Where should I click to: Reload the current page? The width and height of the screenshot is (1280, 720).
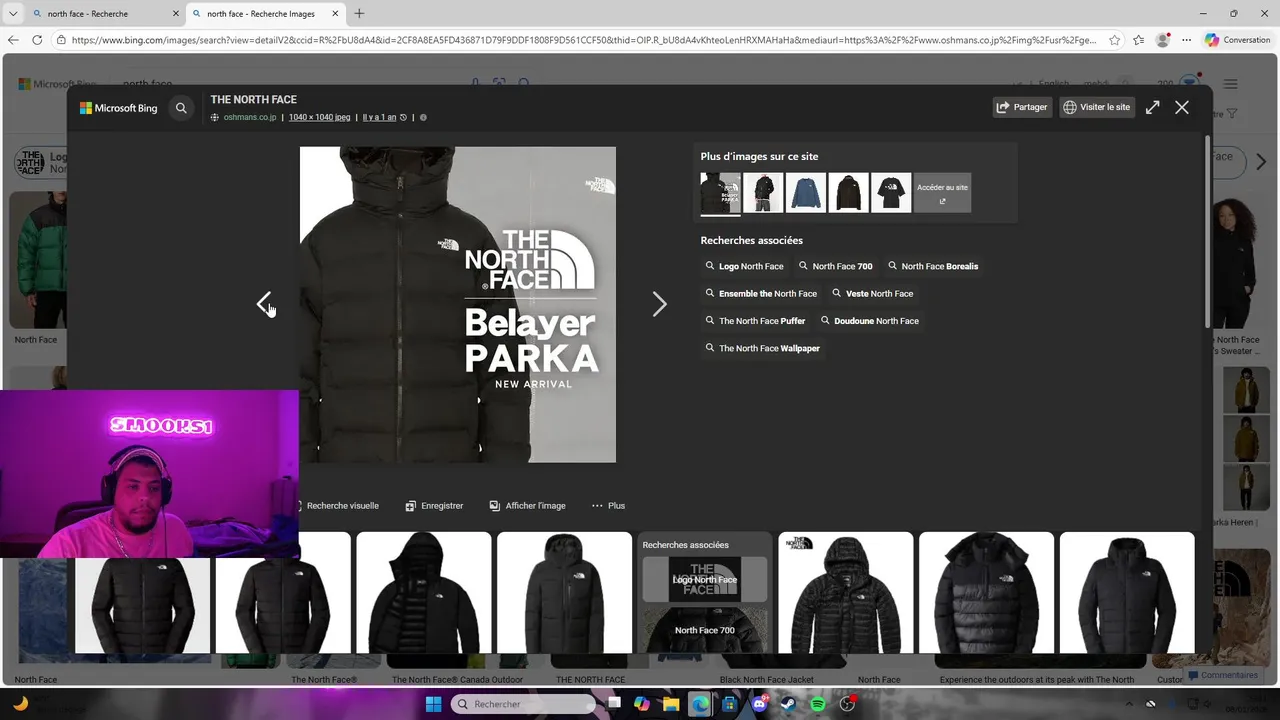click(x=37, y=40)
